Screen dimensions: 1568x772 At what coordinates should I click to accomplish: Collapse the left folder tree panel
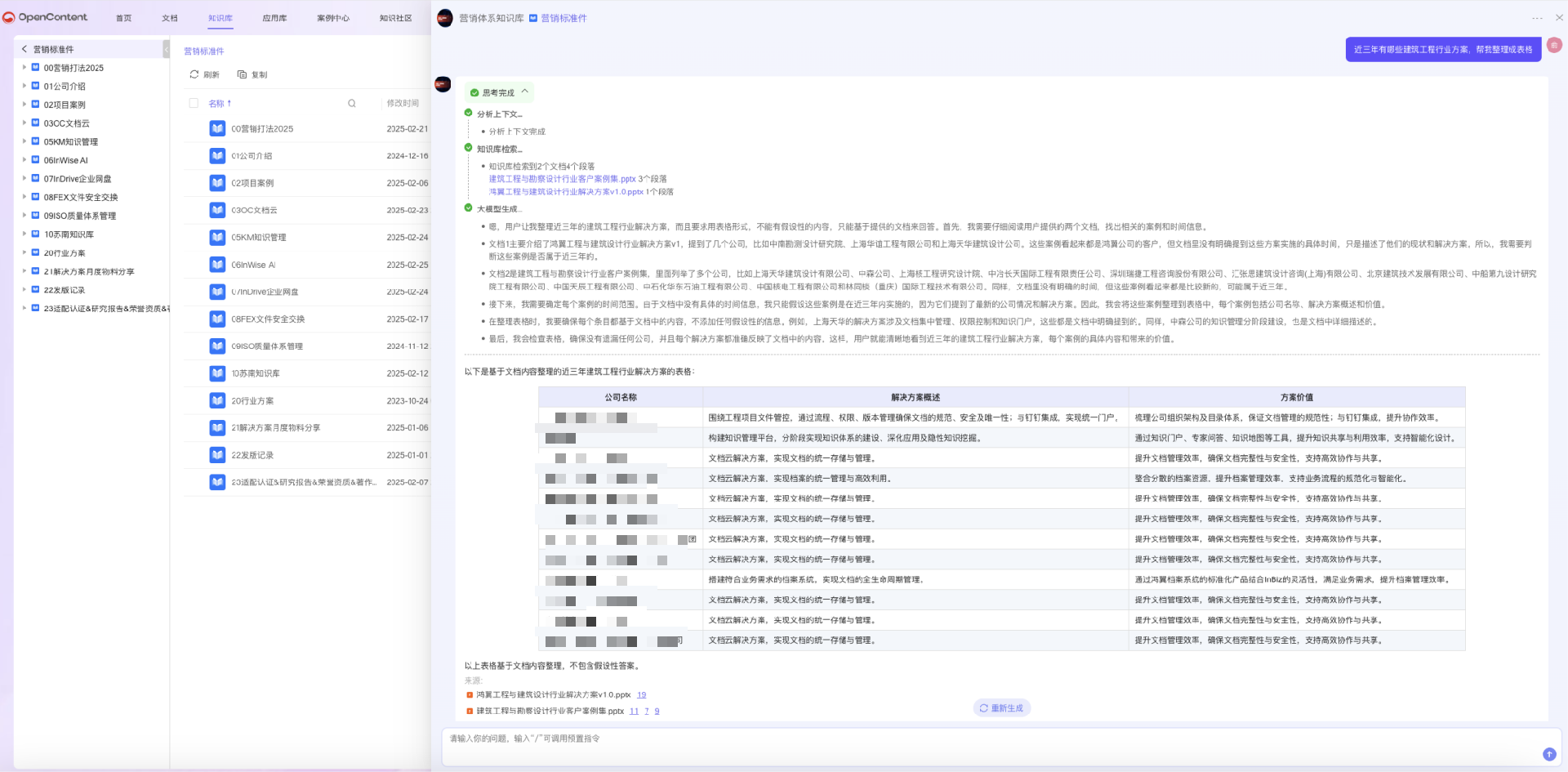pyautogui.click(x=167, y=50)
